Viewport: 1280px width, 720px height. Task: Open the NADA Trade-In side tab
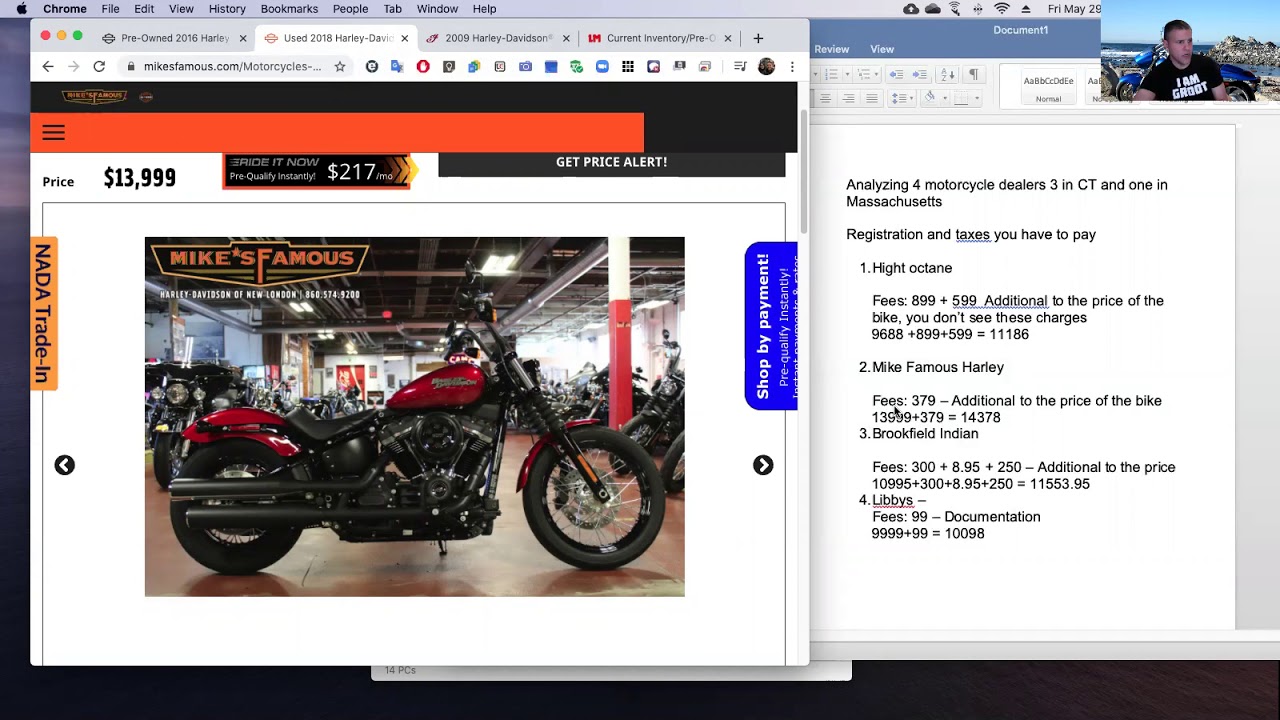tap(44, 313)
